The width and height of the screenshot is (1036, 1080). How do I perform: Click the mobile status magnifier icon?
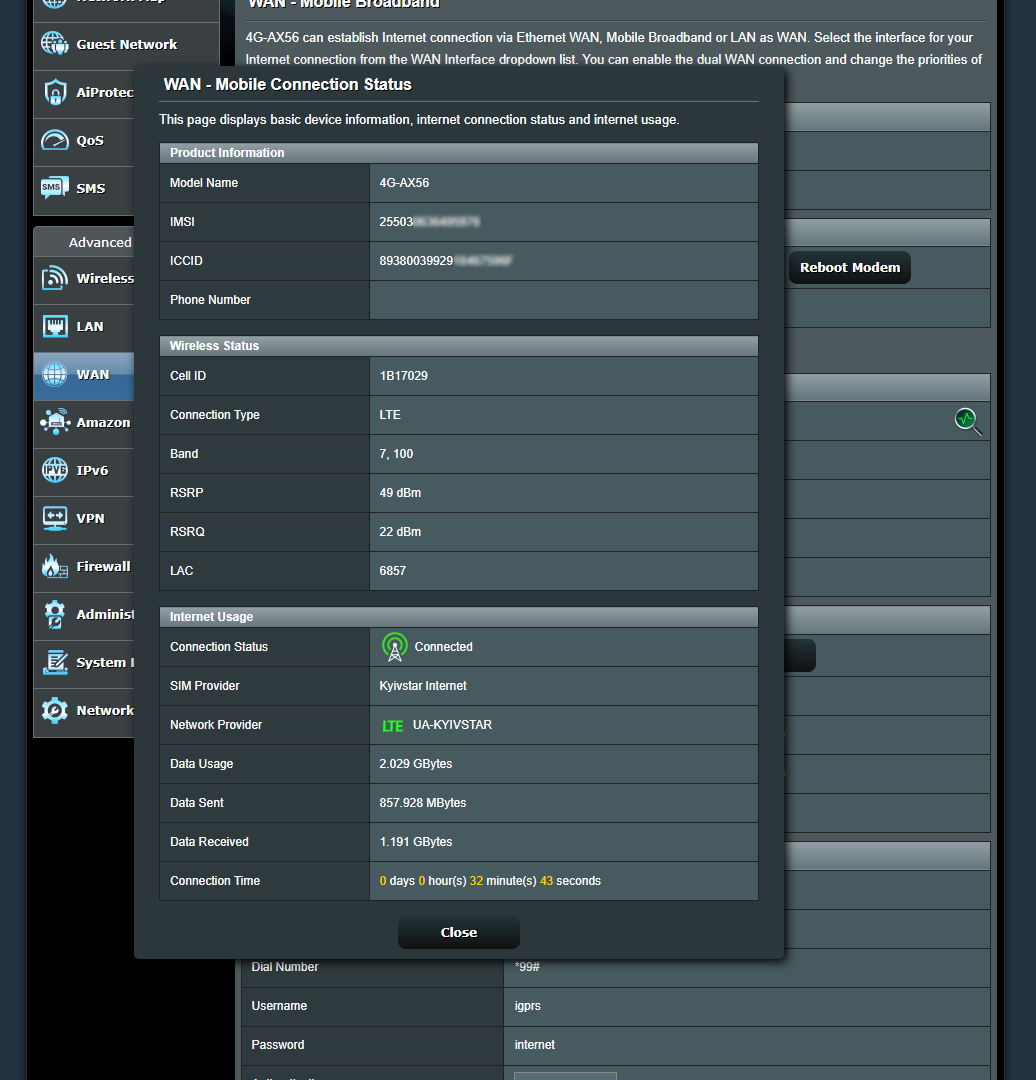pos(968,422)
